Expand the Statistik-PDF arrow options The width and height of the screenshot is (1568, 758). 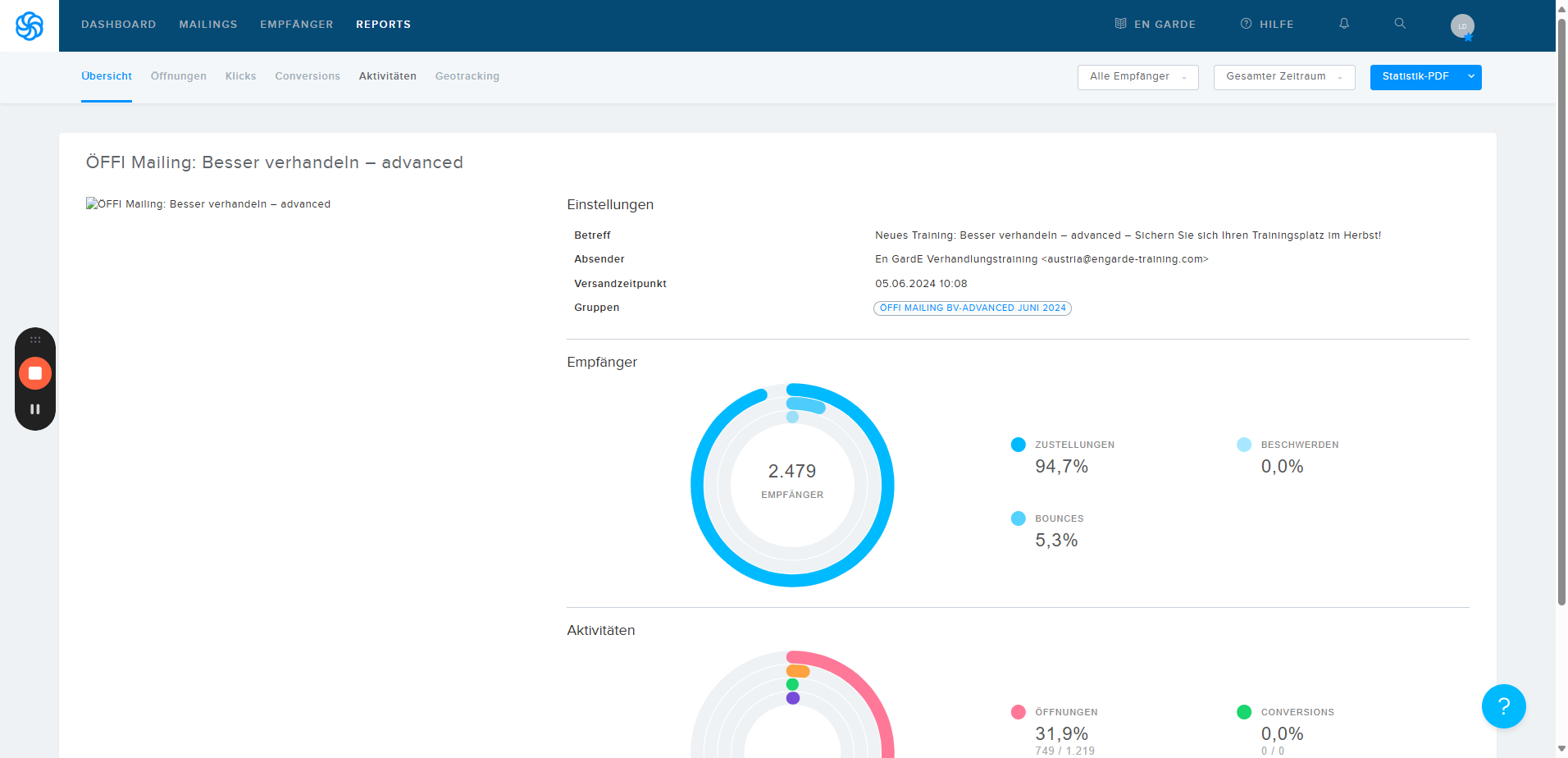1471,77
